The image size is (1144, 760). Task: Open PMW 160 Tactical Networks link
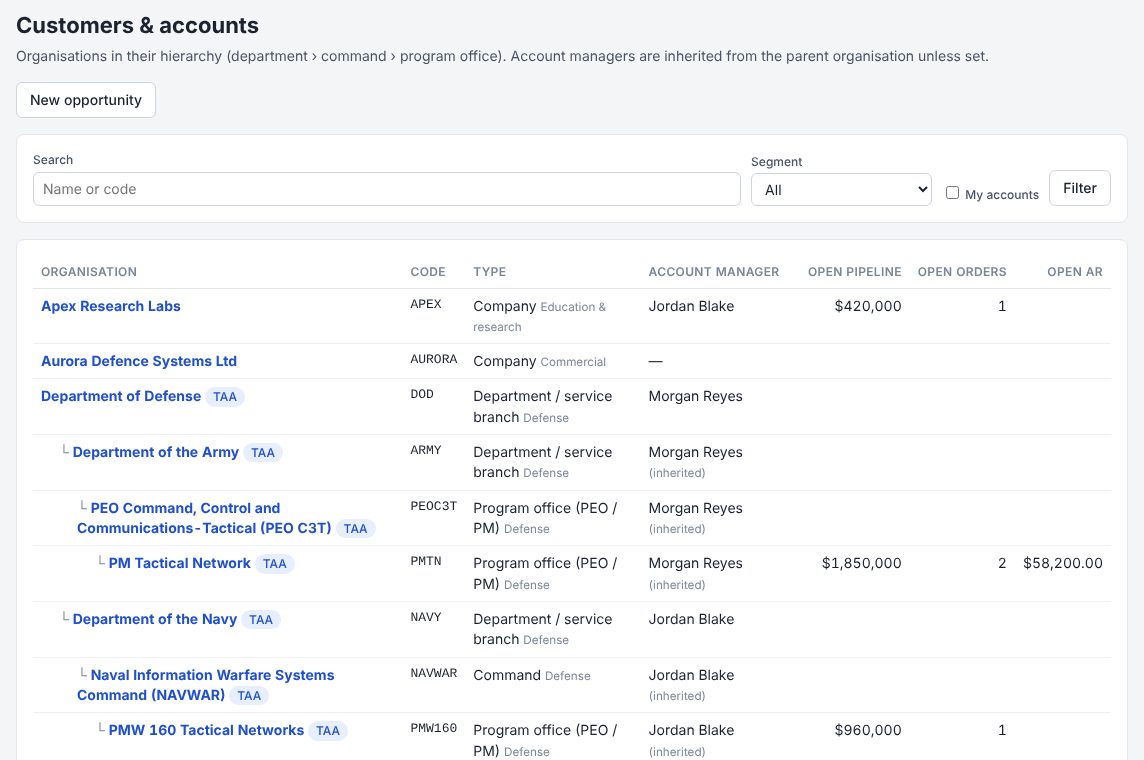pos(206,730)
